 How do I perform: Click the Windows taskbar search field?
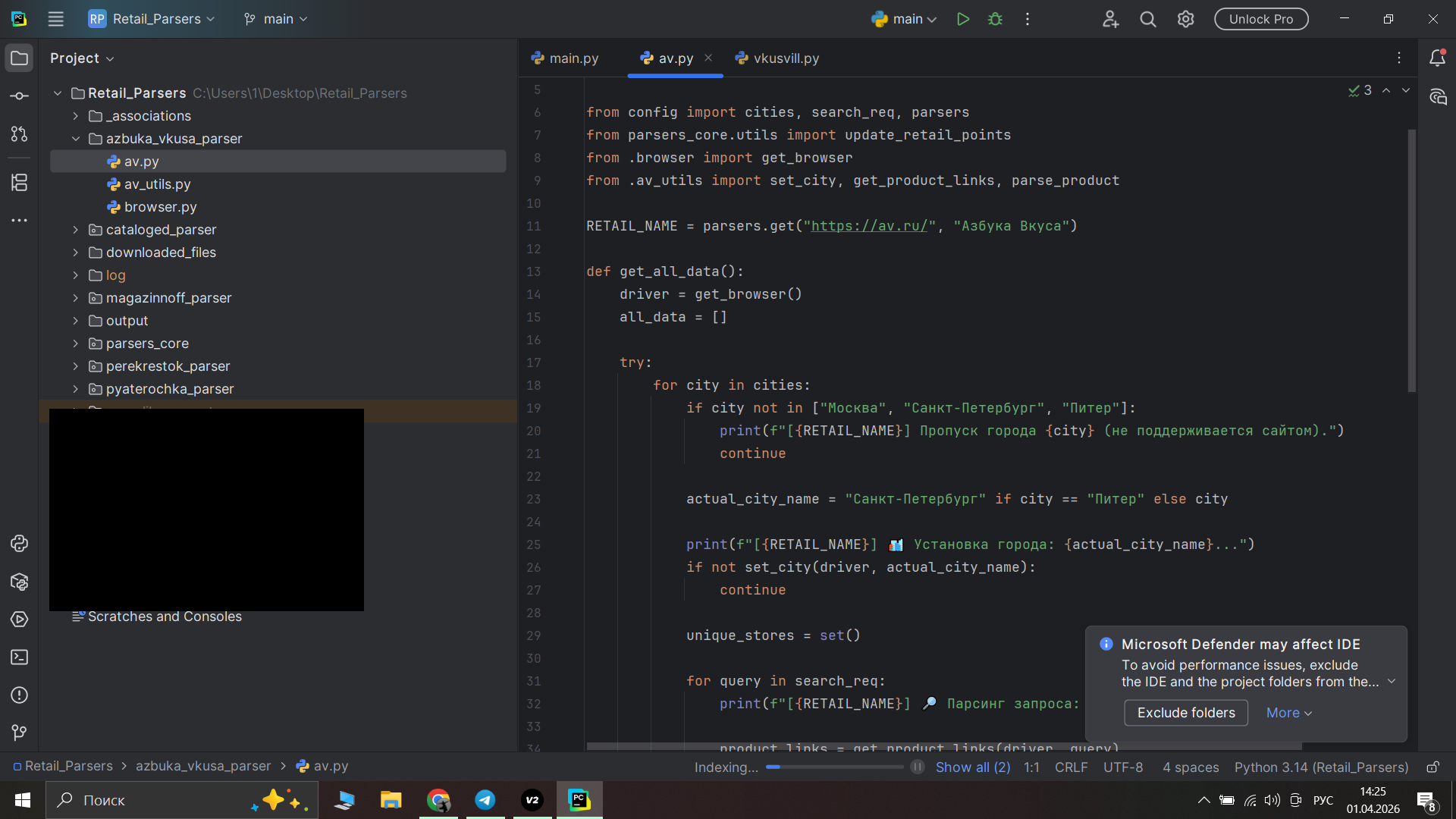click(182, 800)
